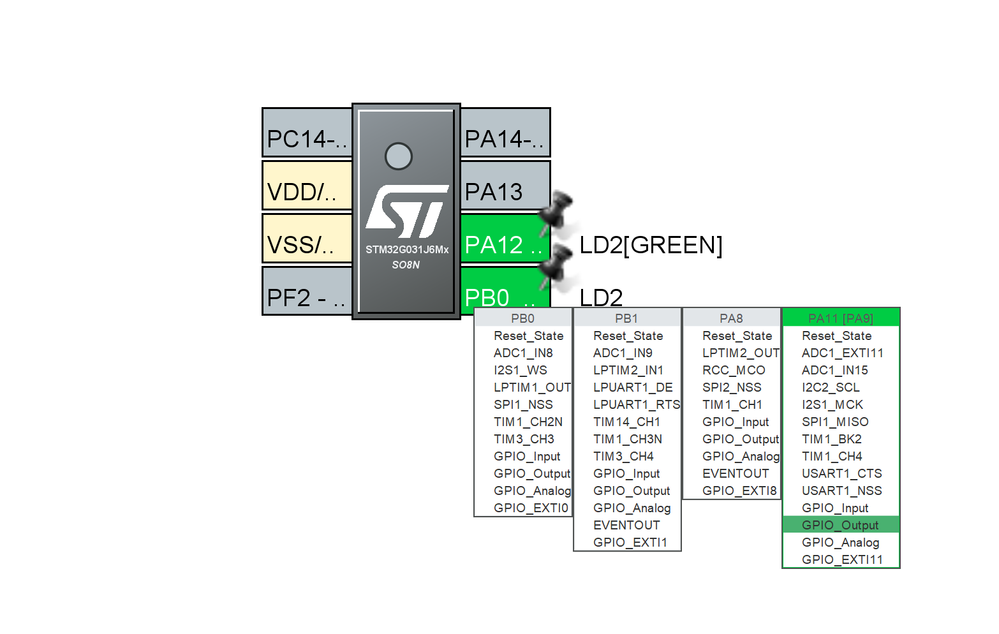This screenshot has width=999, height=634.
Task: Choose SPI1_NSS in the PB0 menu
Action: [523, 405]
